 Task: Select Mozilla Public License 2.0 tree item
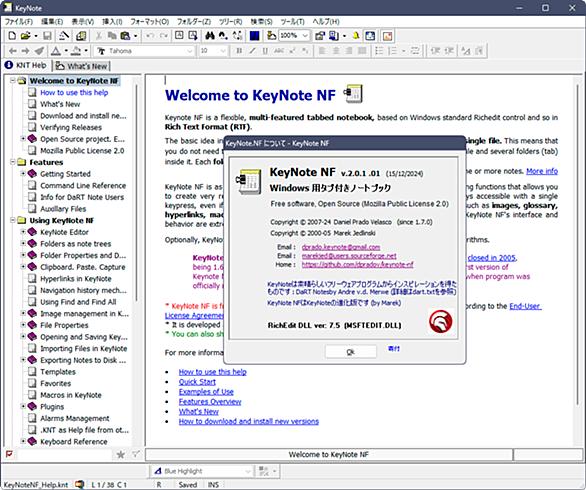coord(82,151)
